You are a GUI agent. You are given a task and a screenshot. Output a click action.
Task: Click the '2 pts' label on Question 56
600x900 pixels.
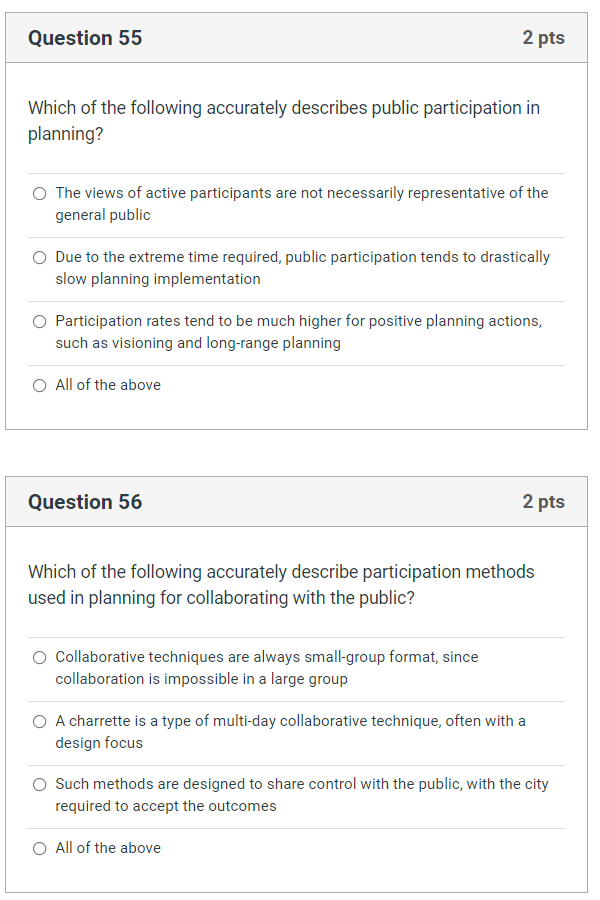(x=543, y=501)
